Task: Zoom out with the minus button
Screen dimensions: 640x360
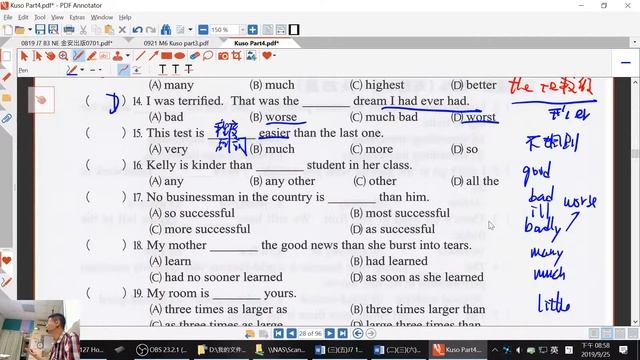Action: pos(203,30)
